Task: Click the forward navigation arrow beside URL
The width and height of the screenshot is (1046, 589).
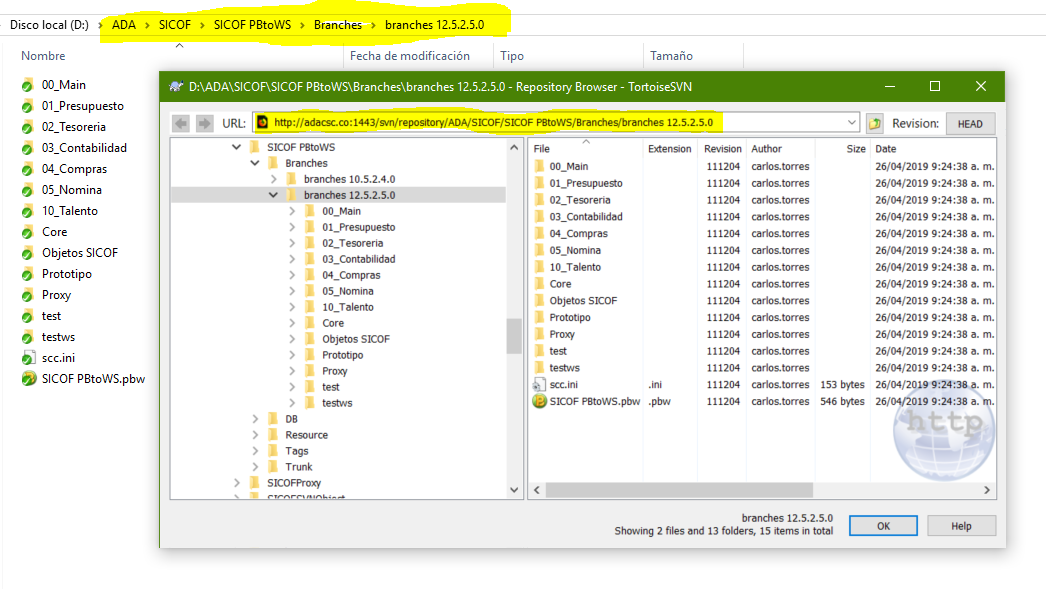Action: coord(204,123)
